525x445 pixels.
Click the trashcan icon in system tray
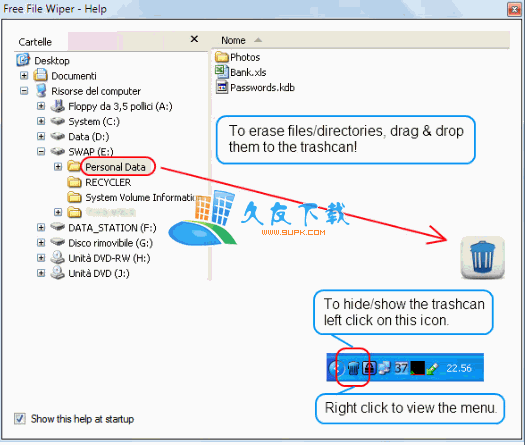[x=353, y=368]
